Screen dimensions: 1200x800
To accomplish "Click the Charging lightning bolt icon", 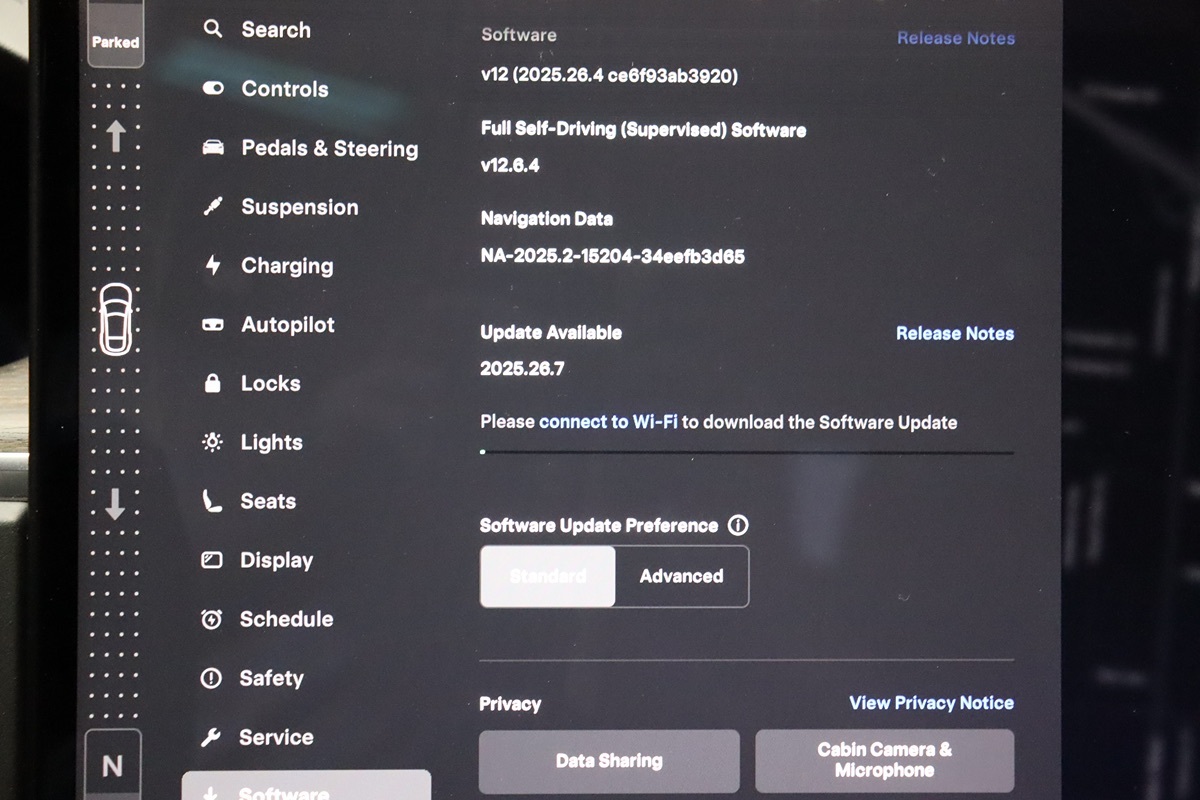I will tap(212, 265).
